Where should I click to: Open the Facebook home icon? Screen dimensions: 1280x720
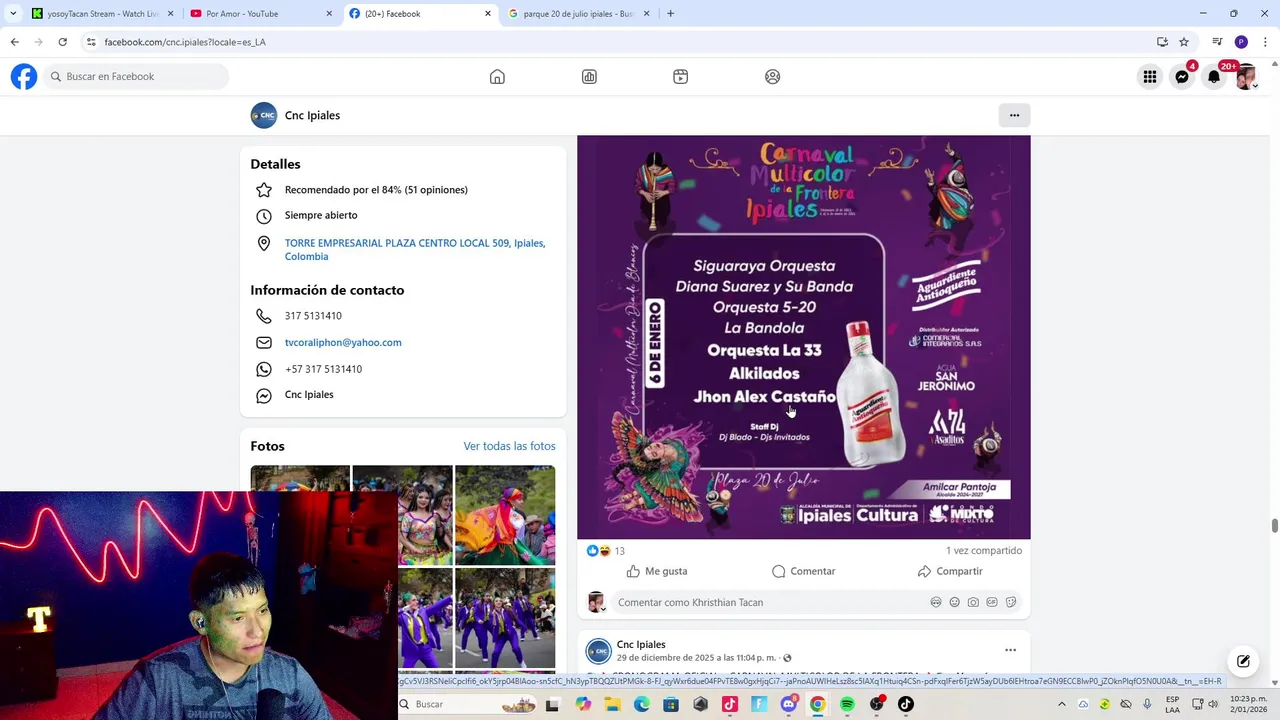click(497, 77)
